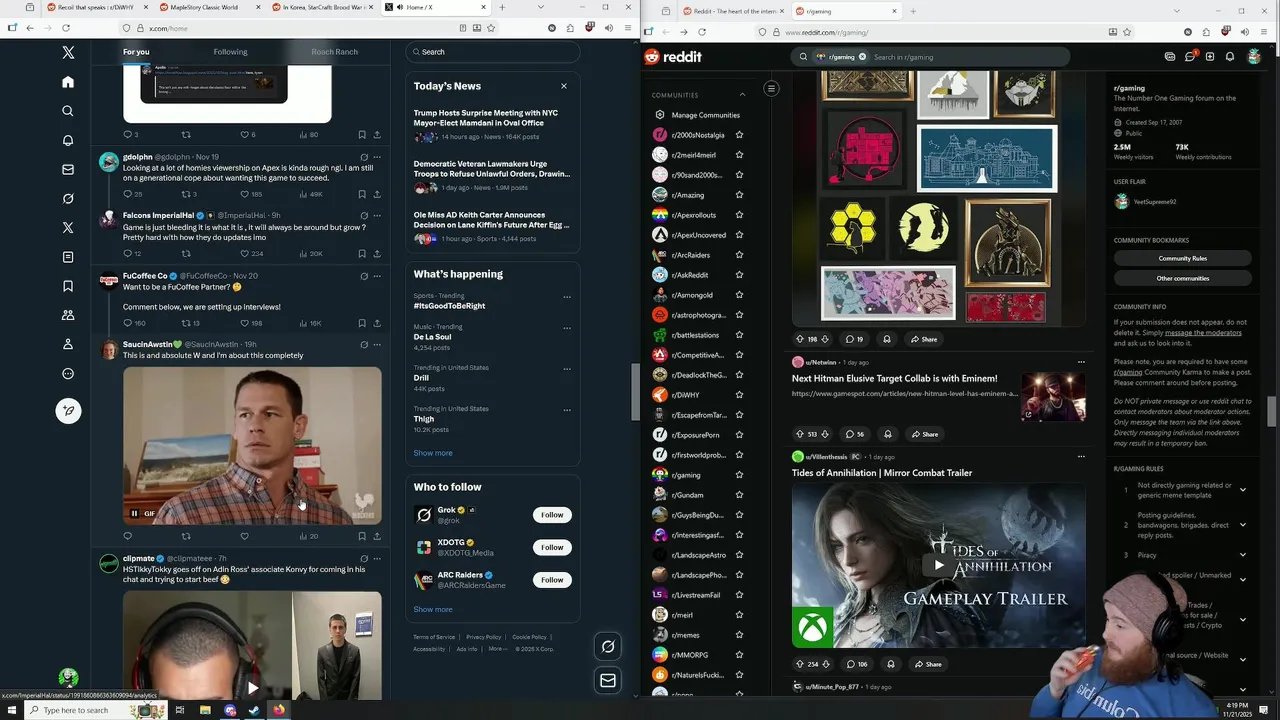Remove r/gaming filter from Reddit search
The image size is (1280, 720).
[x=862, y=57]
